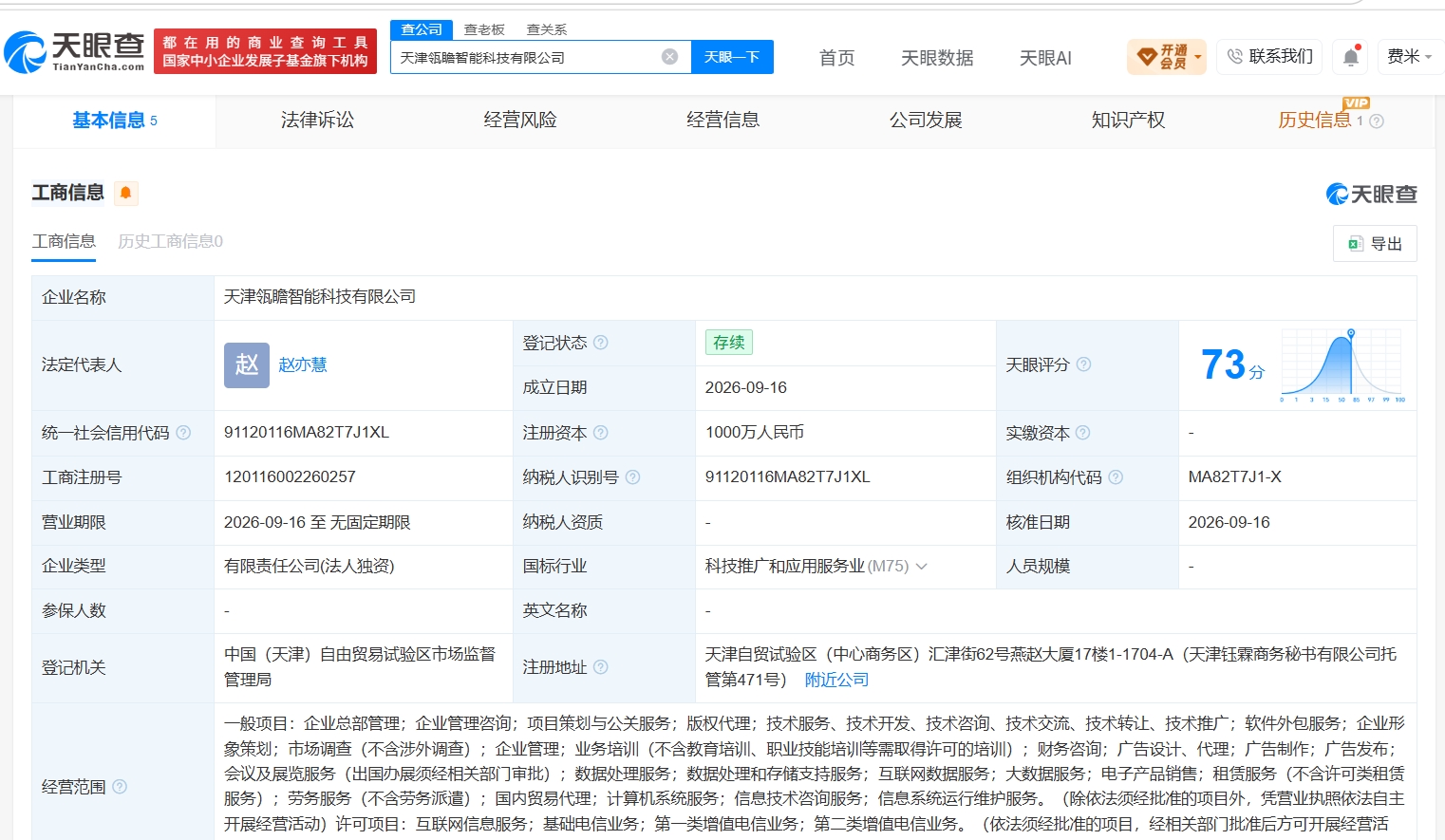Show help for 天眼评分

pos(1083,364)
